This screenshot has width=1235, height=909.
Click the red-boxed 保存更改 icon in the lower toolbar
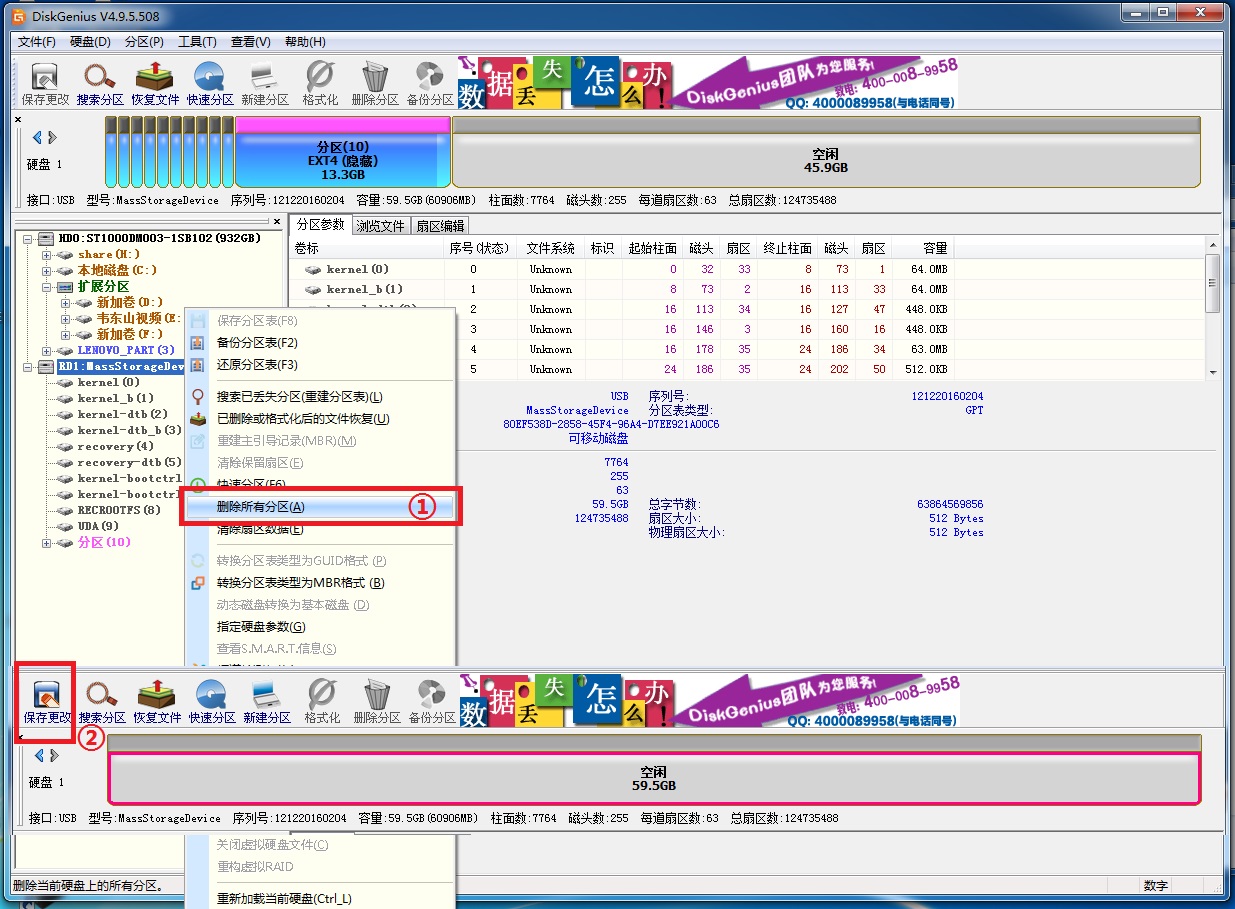click(46, 700)
